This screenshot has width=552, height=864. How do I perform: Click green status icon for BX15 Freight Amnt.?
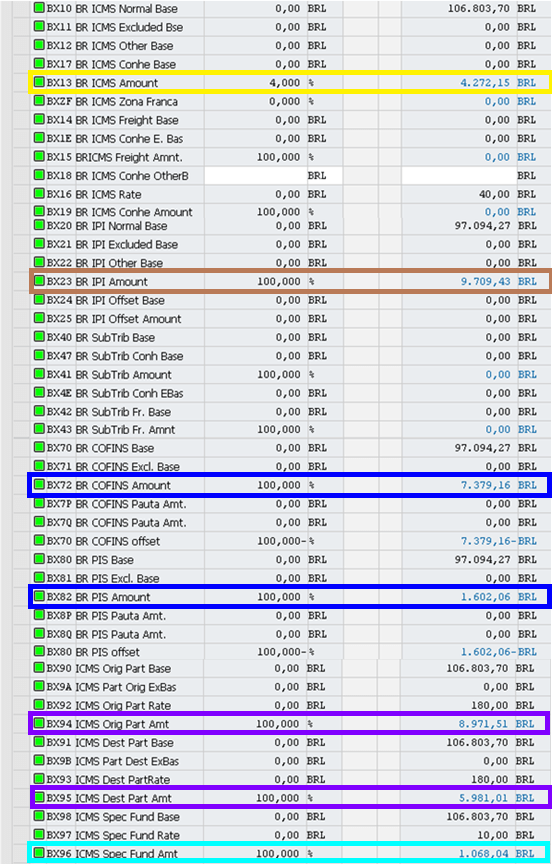(x=39, y=156)
